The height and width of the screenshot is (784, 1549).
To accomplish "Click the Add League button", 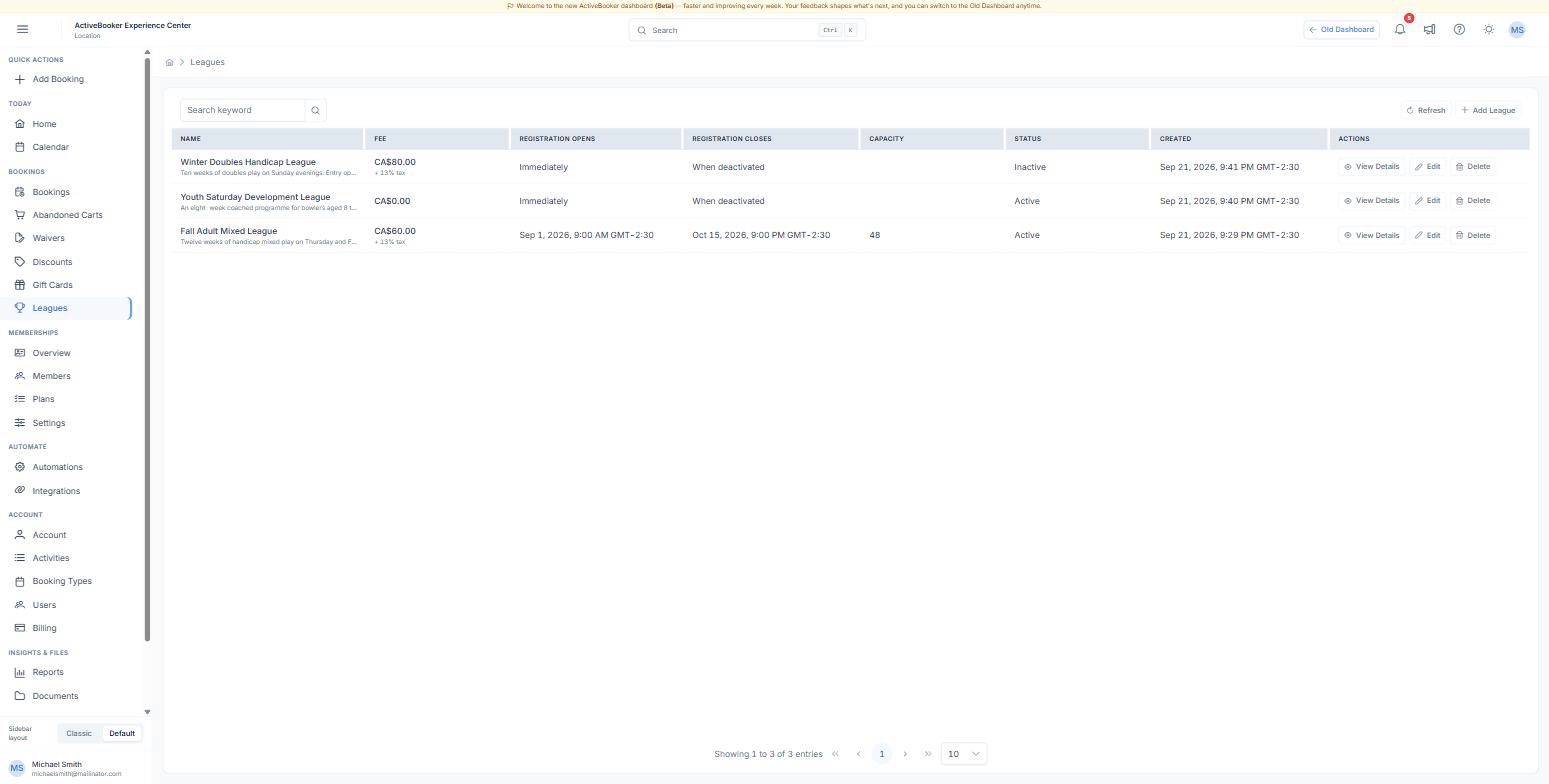I will tap(1488, 110).
